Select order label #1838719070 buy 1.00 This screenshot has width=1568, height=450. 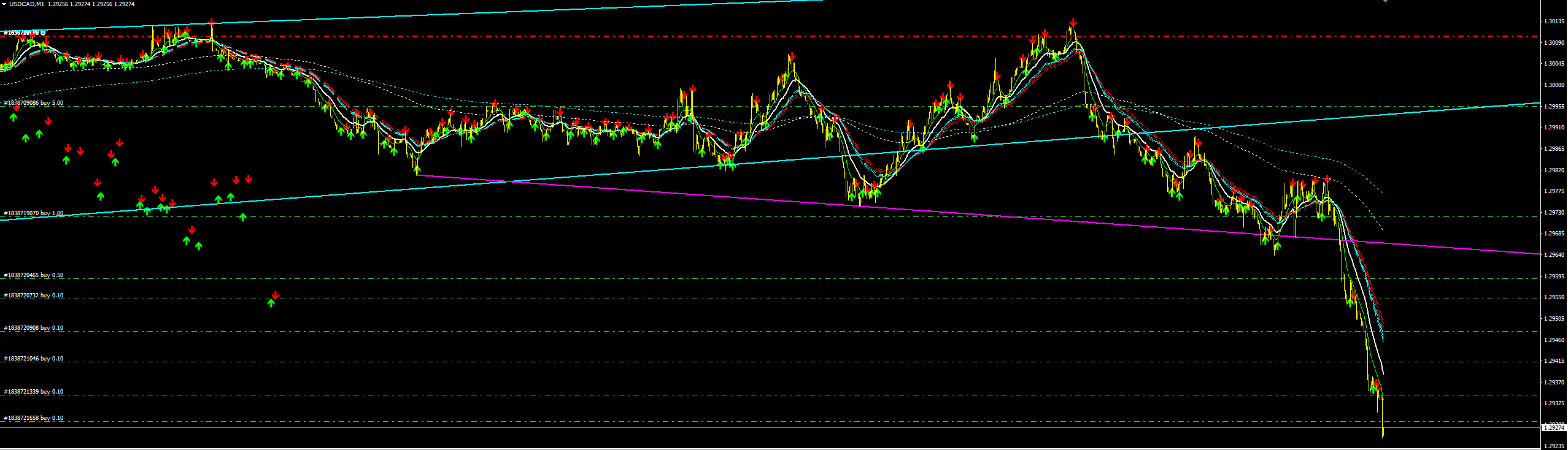point(34,213)
